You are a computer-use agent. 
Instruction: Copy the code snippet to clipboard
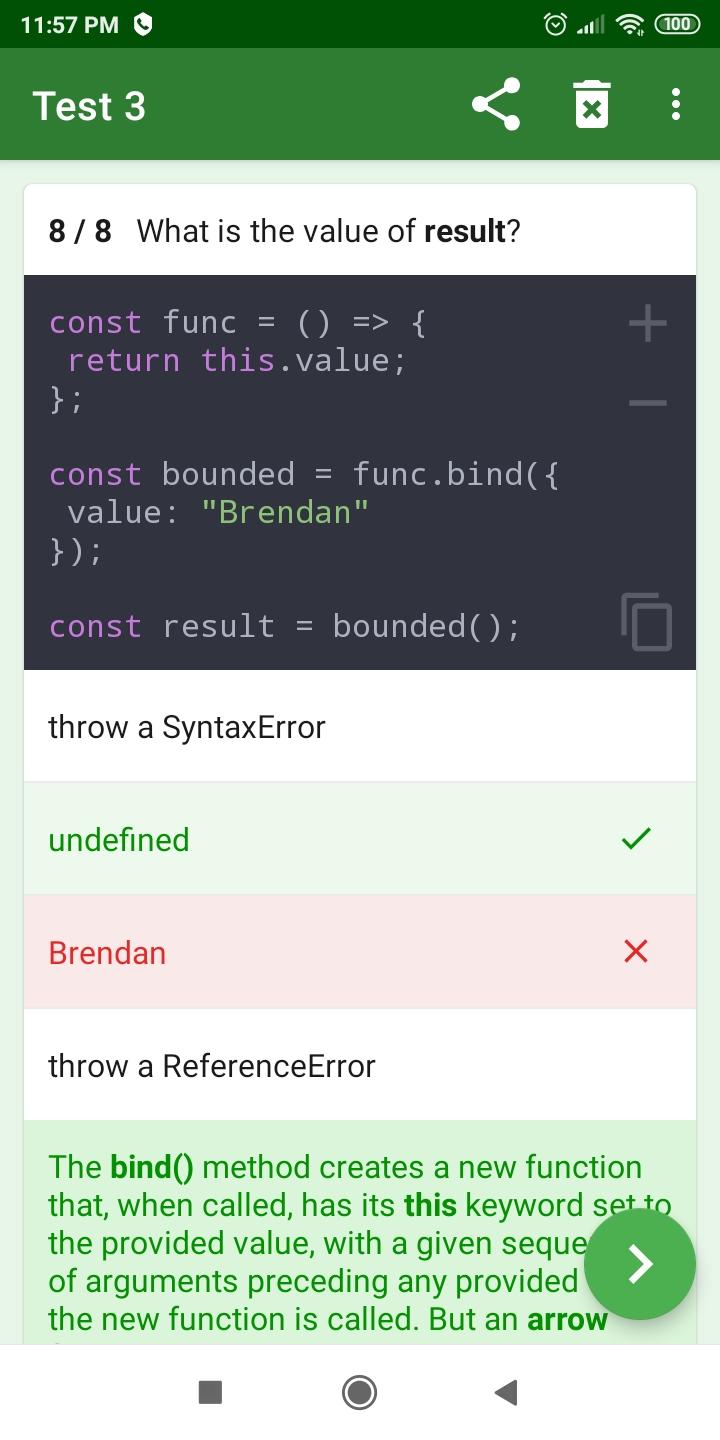(647, 621)
